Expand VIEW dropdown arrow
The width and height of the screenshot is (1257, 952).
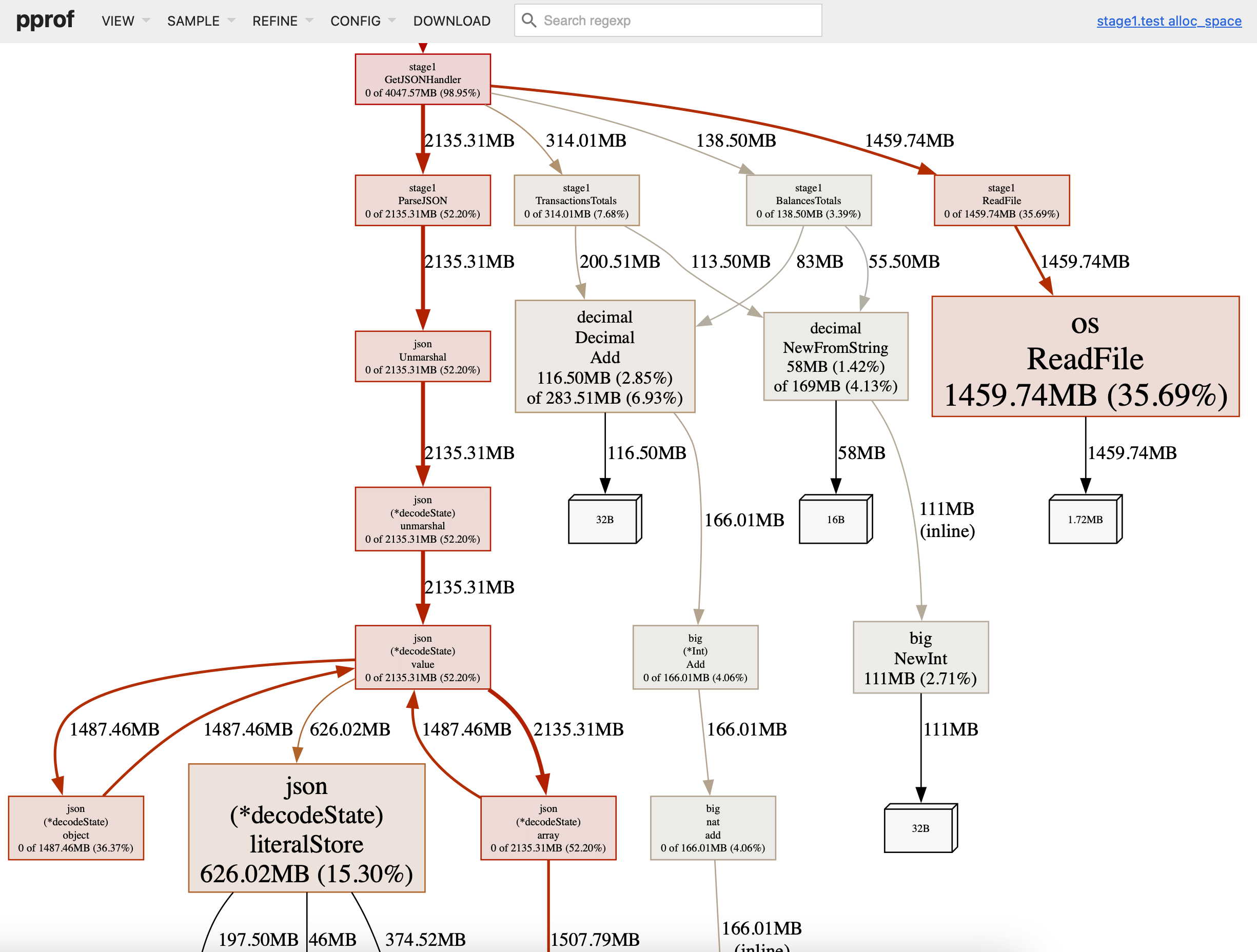click(x=146, y=21)
